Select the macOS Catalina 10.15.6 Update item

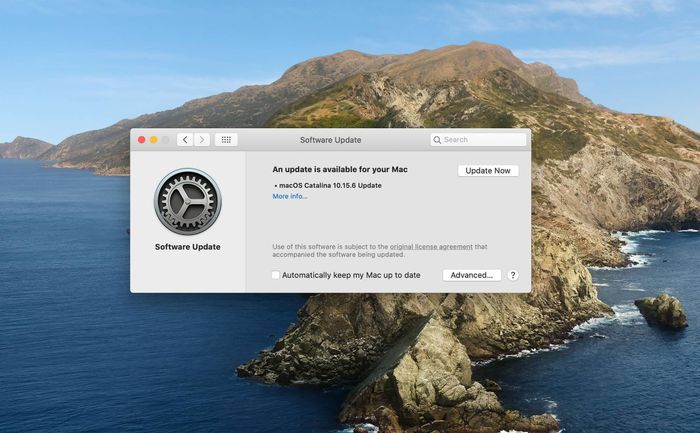pyautogui.click(x=328, y=185)
